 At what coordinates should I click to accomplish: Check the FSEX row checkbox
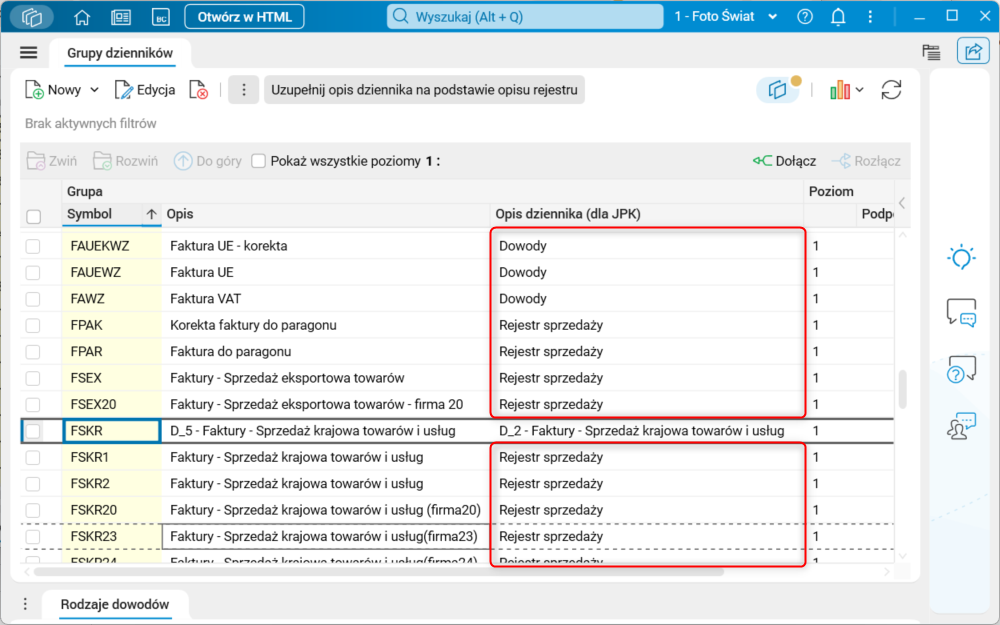pyautogui.click(x=33, y=378)
